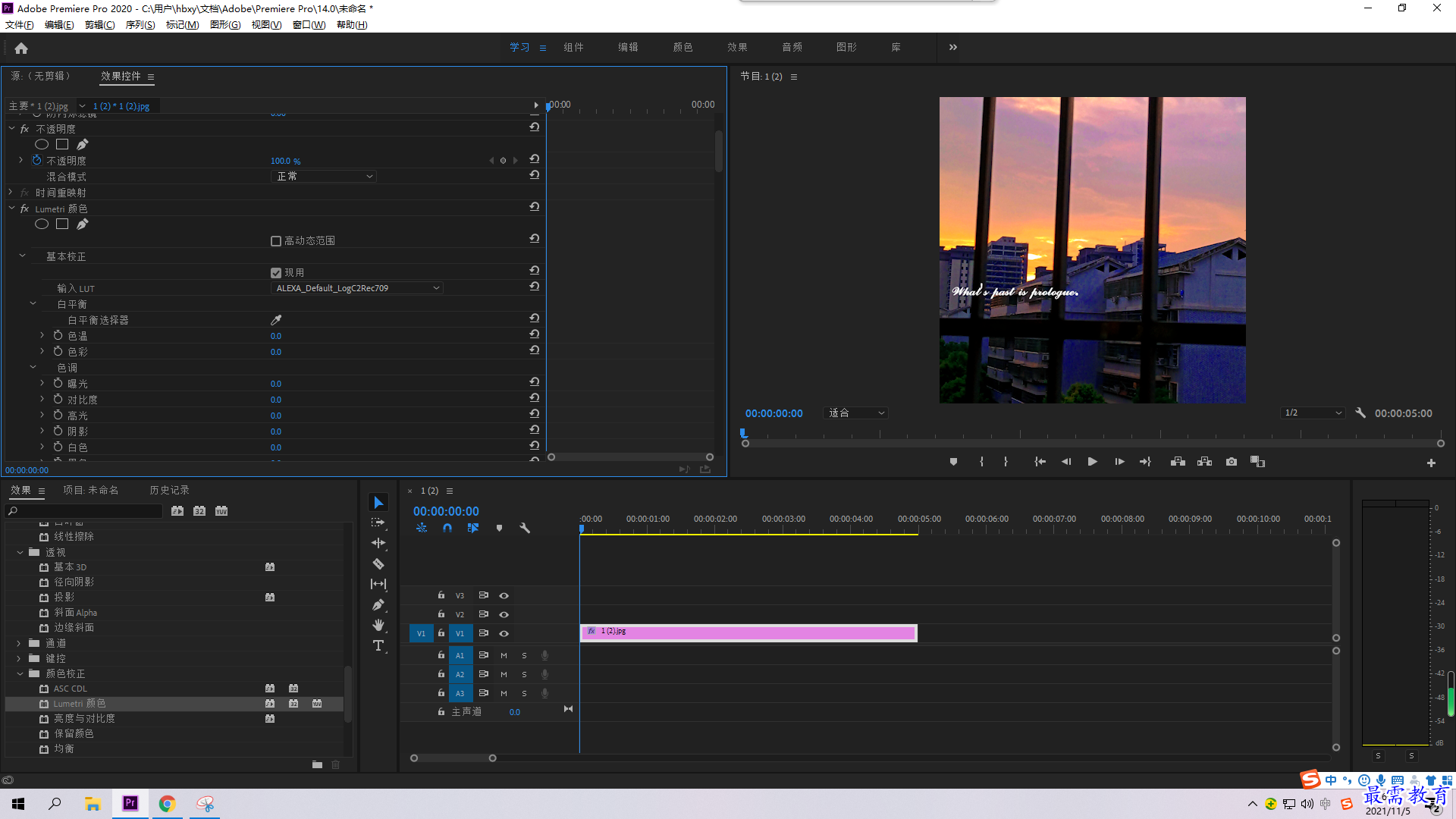The image size is (1456, 819).
Task: Select Lumetri 颜色 effect in list
Action: [x=174, y=704]
